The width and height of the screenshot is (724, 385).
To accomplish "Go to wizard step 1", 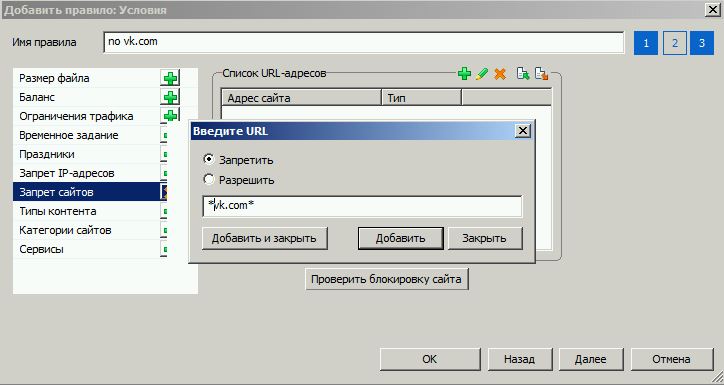I will [x=646, y=43].
